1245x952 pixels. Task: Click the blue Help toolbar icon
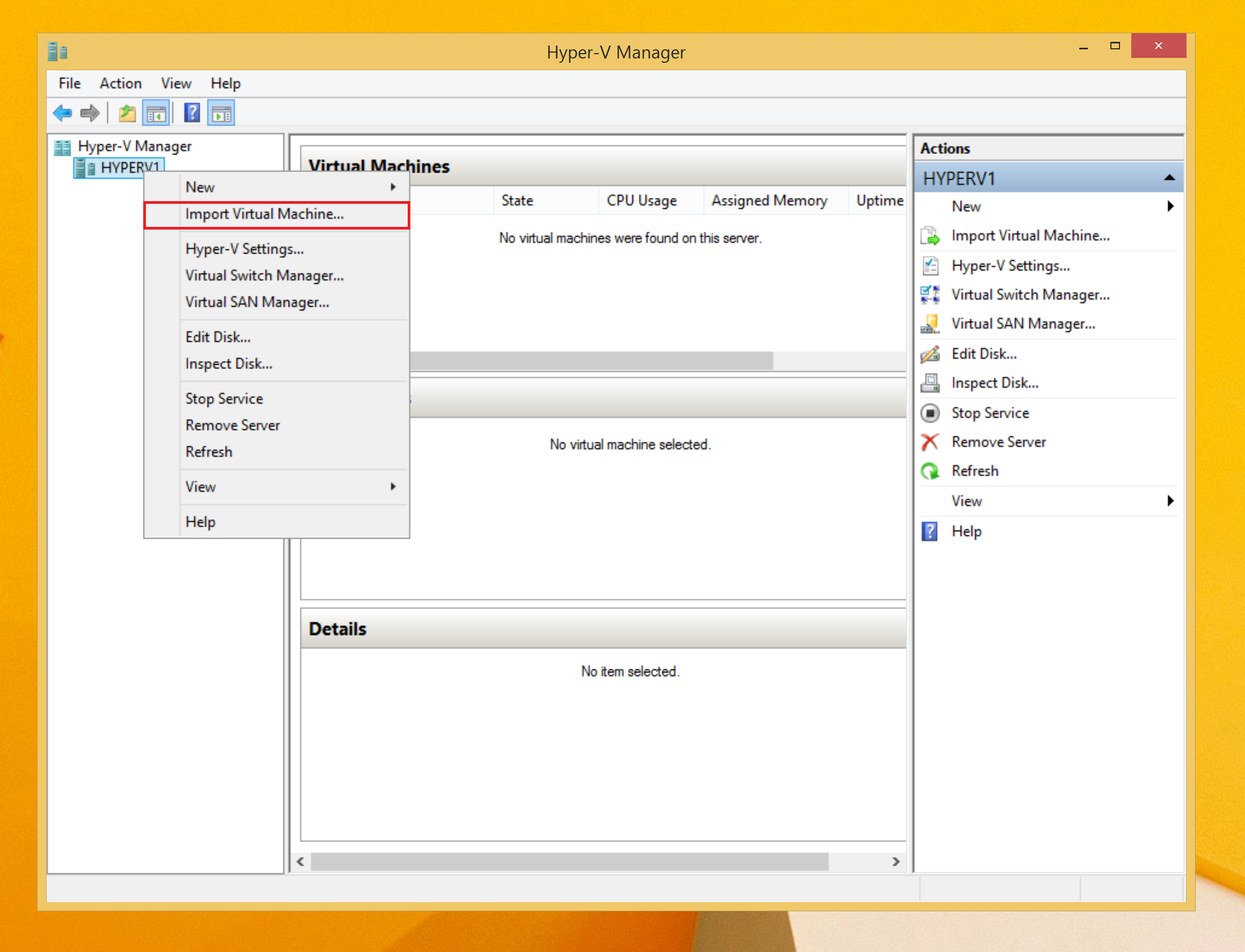pos(192,113)
